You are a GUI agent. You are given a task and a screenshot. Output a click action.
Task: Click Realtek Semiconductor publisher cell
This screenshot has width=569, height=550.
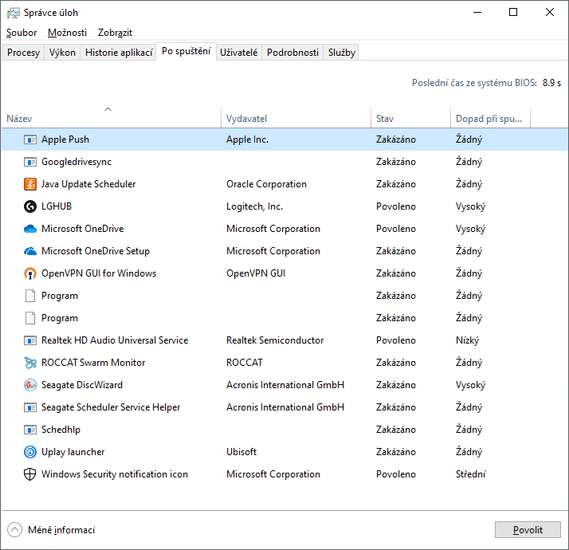pyautogui.click(x=275, y=341)
